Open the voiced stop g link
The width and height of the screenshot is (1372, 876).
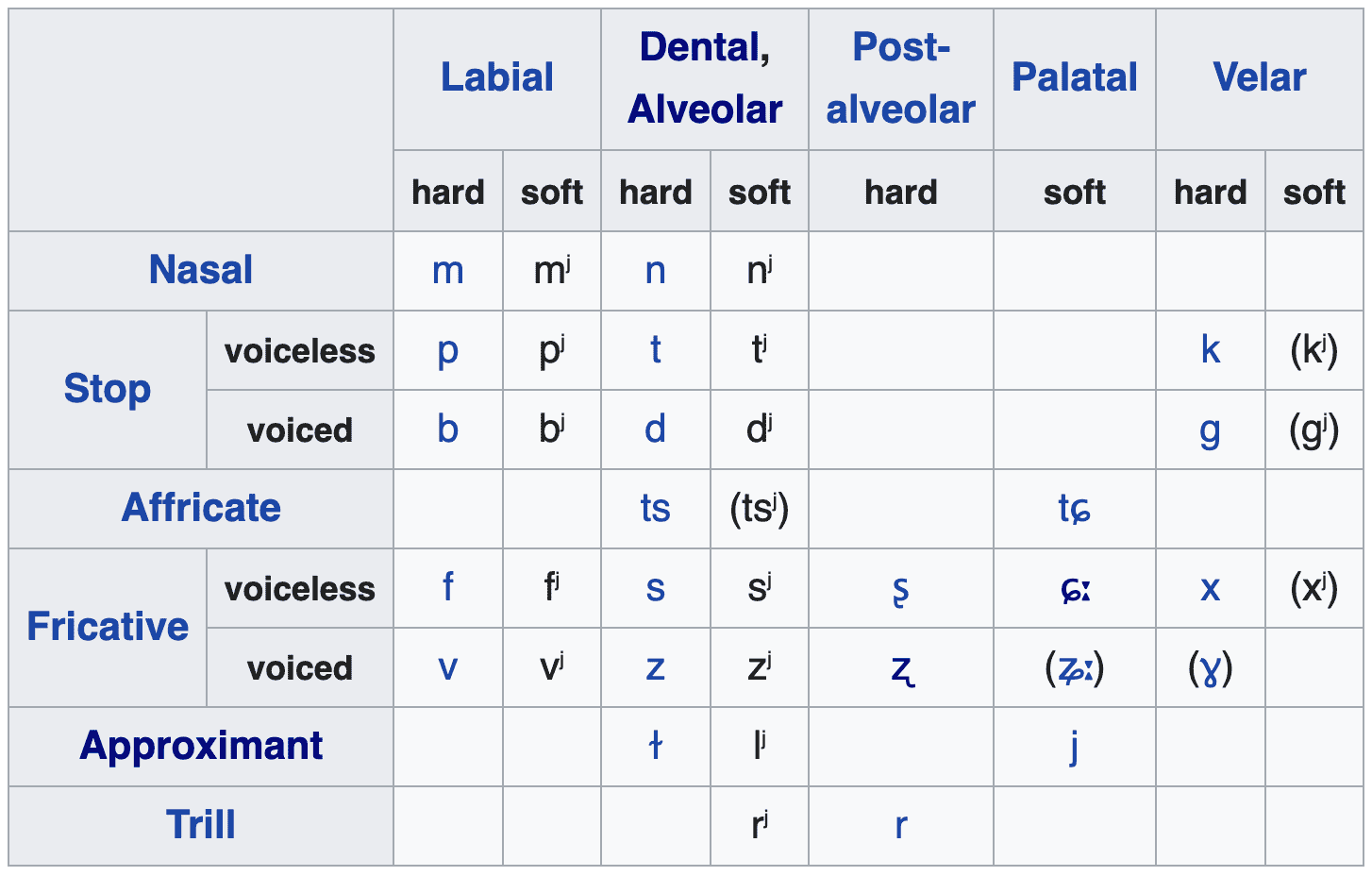pos(1210,432)
